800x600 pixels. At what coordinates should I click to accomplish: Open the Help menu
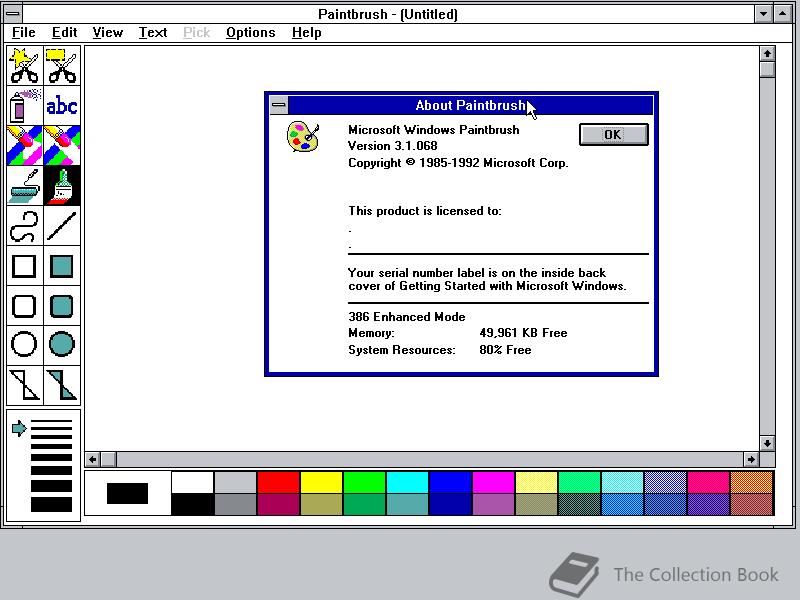tap(307, 33)
